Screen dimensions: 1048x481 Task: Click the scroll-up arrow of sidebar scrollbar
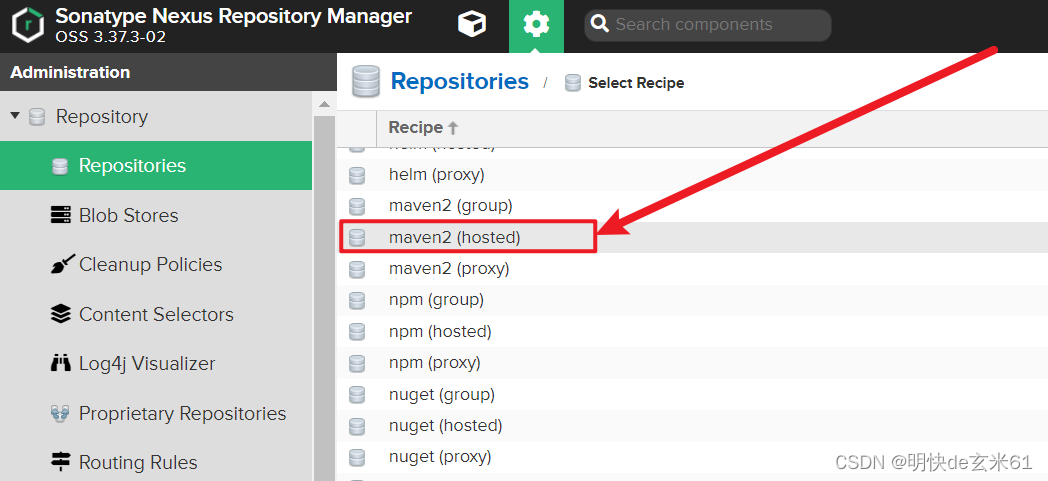324,104
